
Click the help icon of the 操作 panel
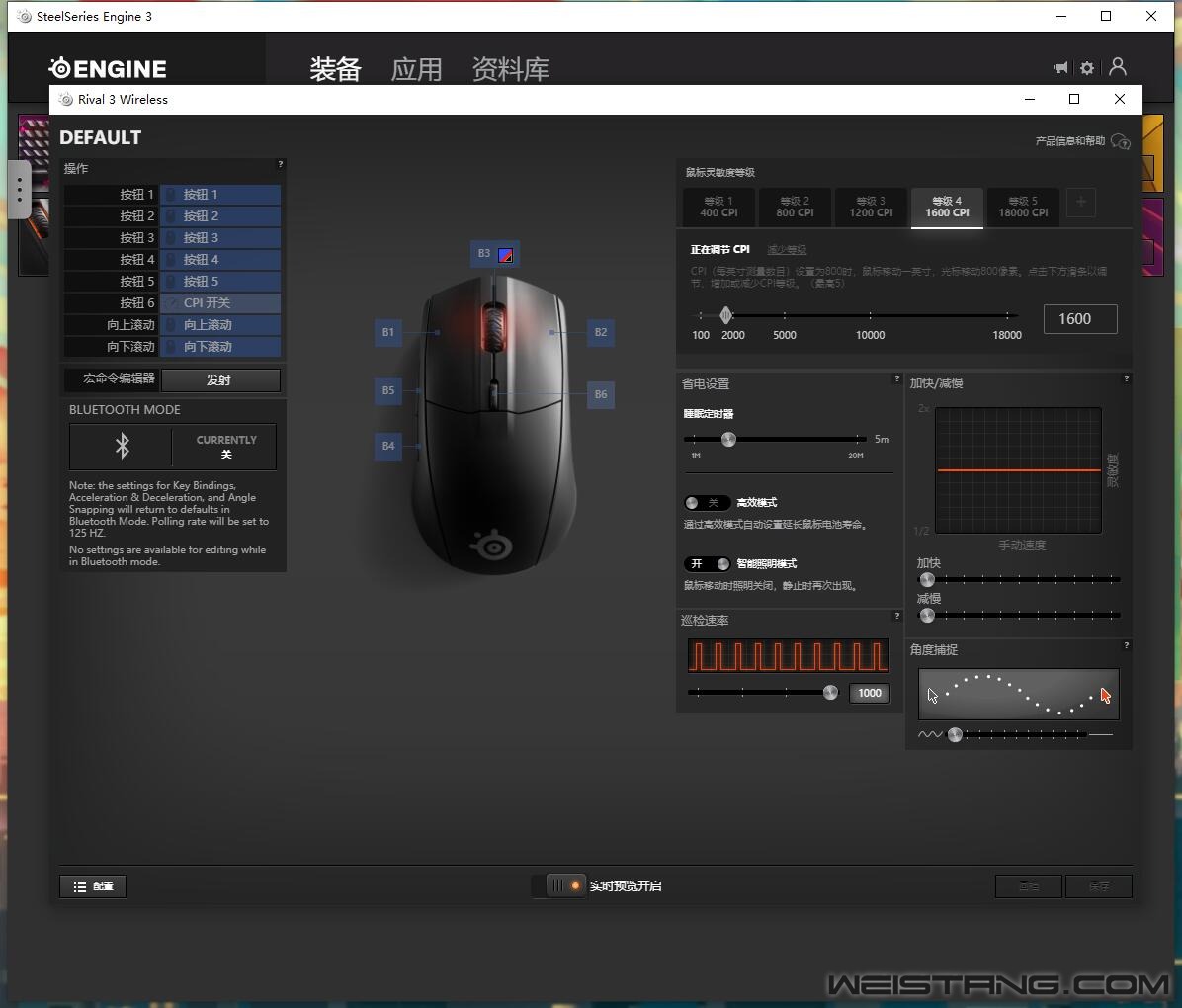tap(281, 164)
